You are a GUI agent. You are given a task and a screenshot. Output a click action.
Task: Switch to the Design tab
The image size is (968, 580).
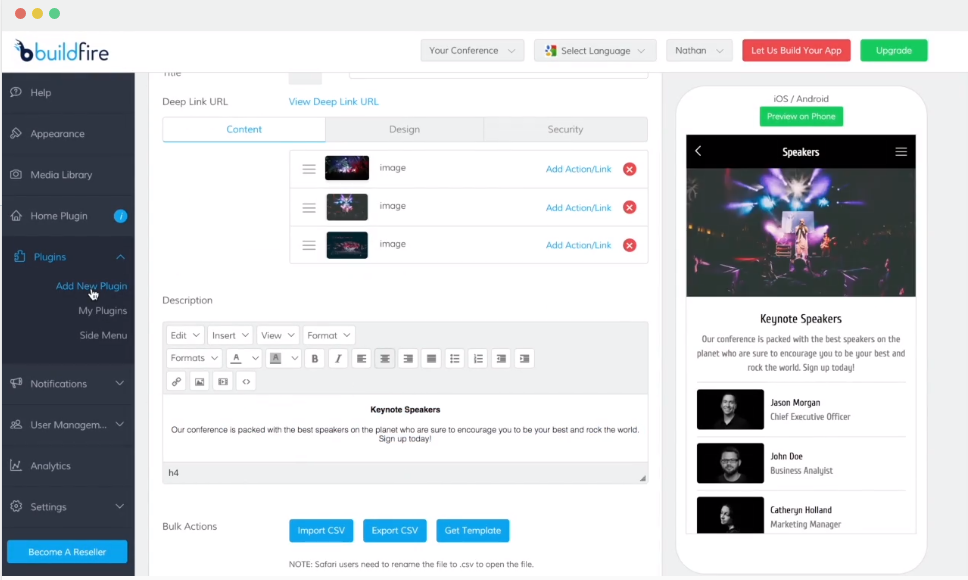pos(404,130)
